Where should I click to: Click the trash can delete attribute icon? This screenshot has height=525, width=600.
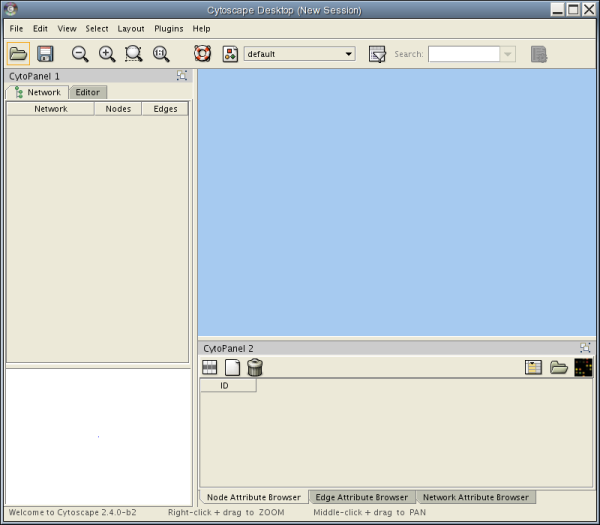pyautogui.click(x=255, y=367)
